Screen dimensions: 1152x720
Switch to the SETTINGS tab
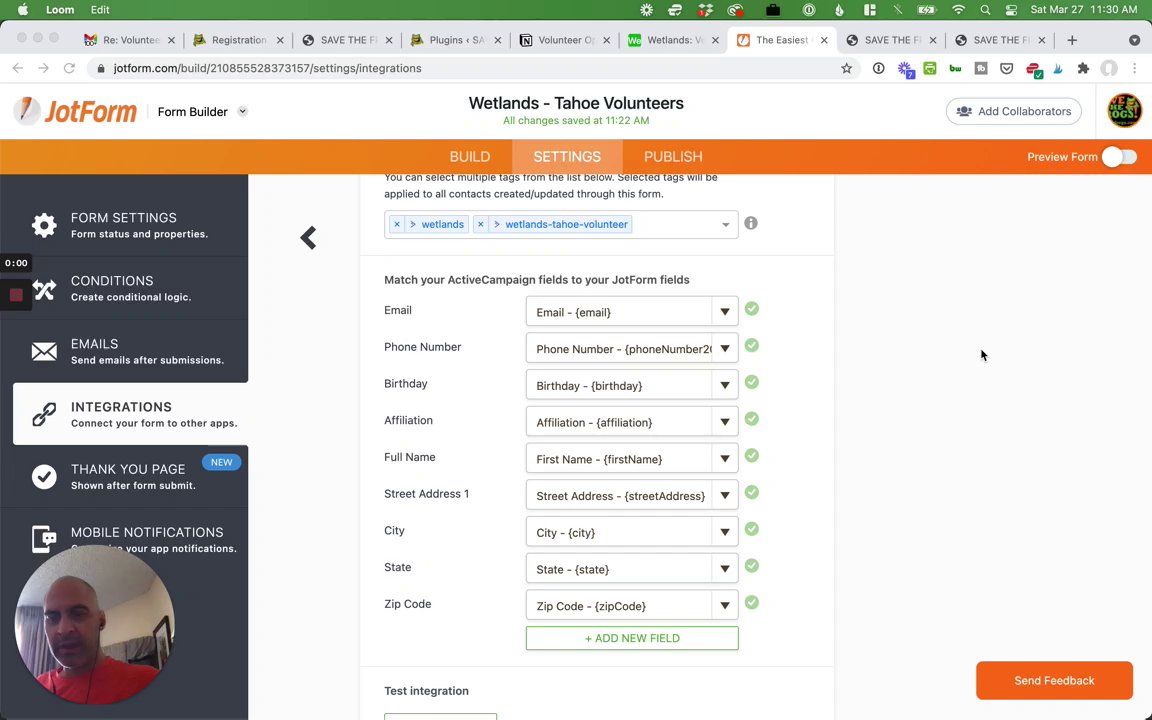[x=567, y=156]
